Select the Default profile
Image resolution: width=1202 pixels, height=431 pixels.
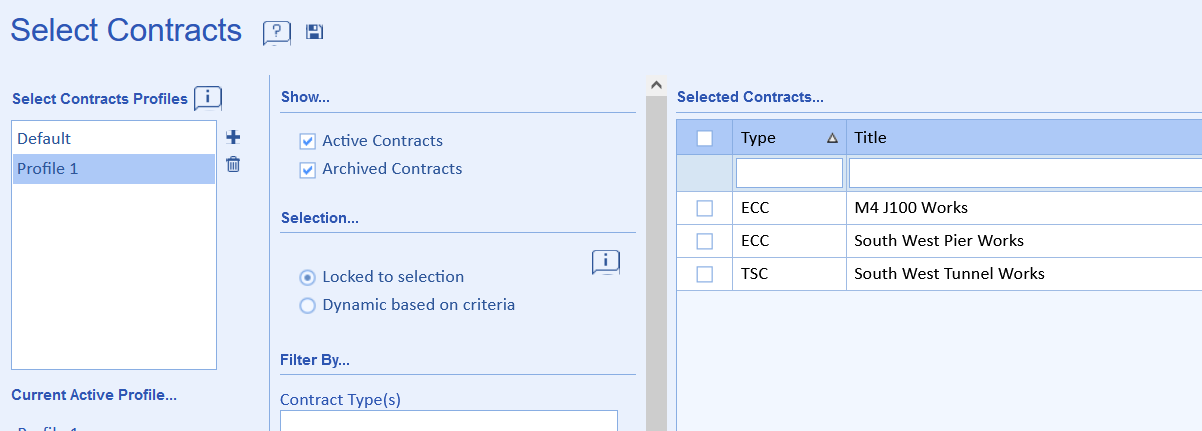(44, 139)
